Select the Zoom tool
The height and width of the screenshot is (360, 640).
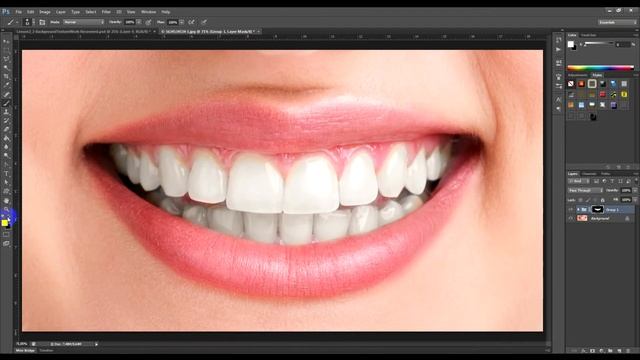(6, 209)
